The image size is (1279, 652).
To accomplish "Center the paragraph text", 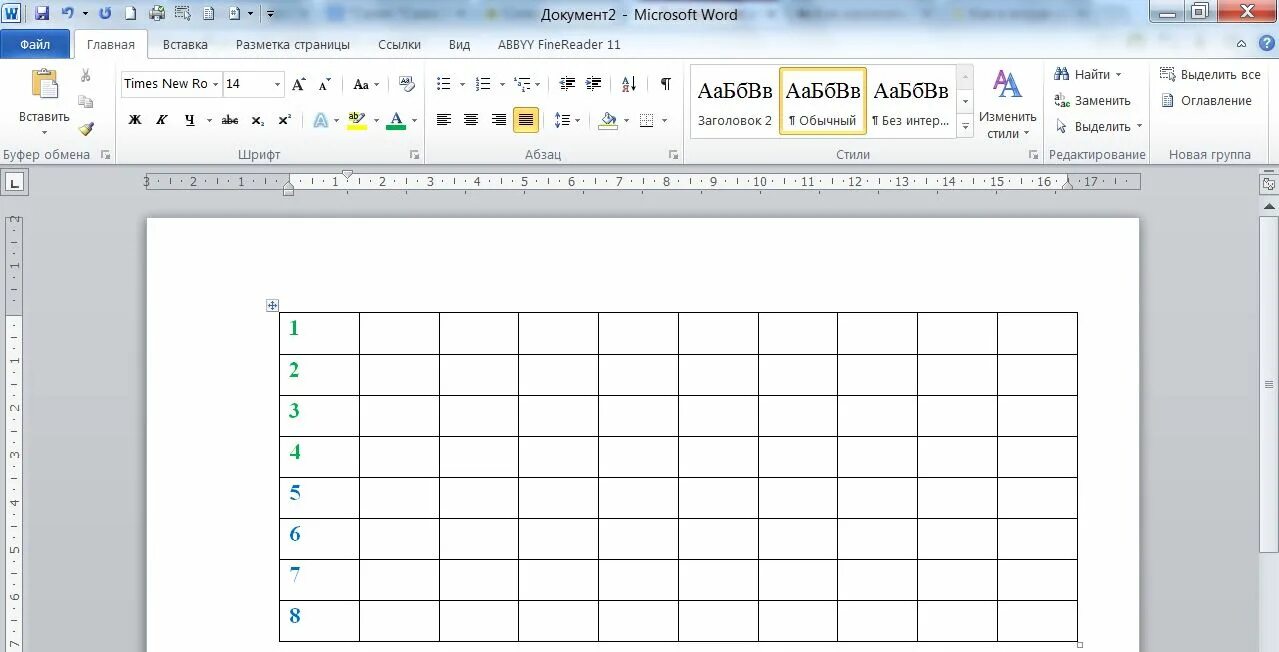I will click(x=471, y=120).
